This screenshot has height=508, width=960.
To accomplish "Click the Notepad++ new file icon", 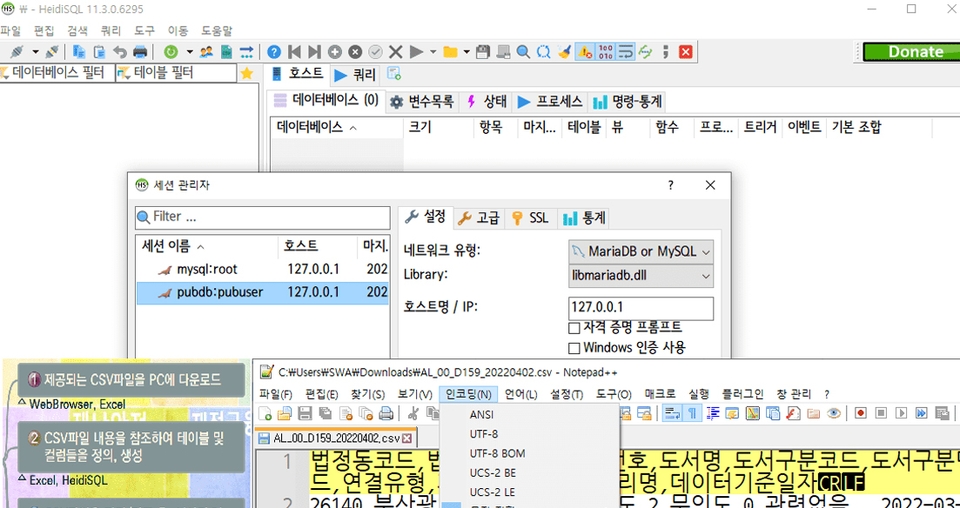I will [265, 413].
